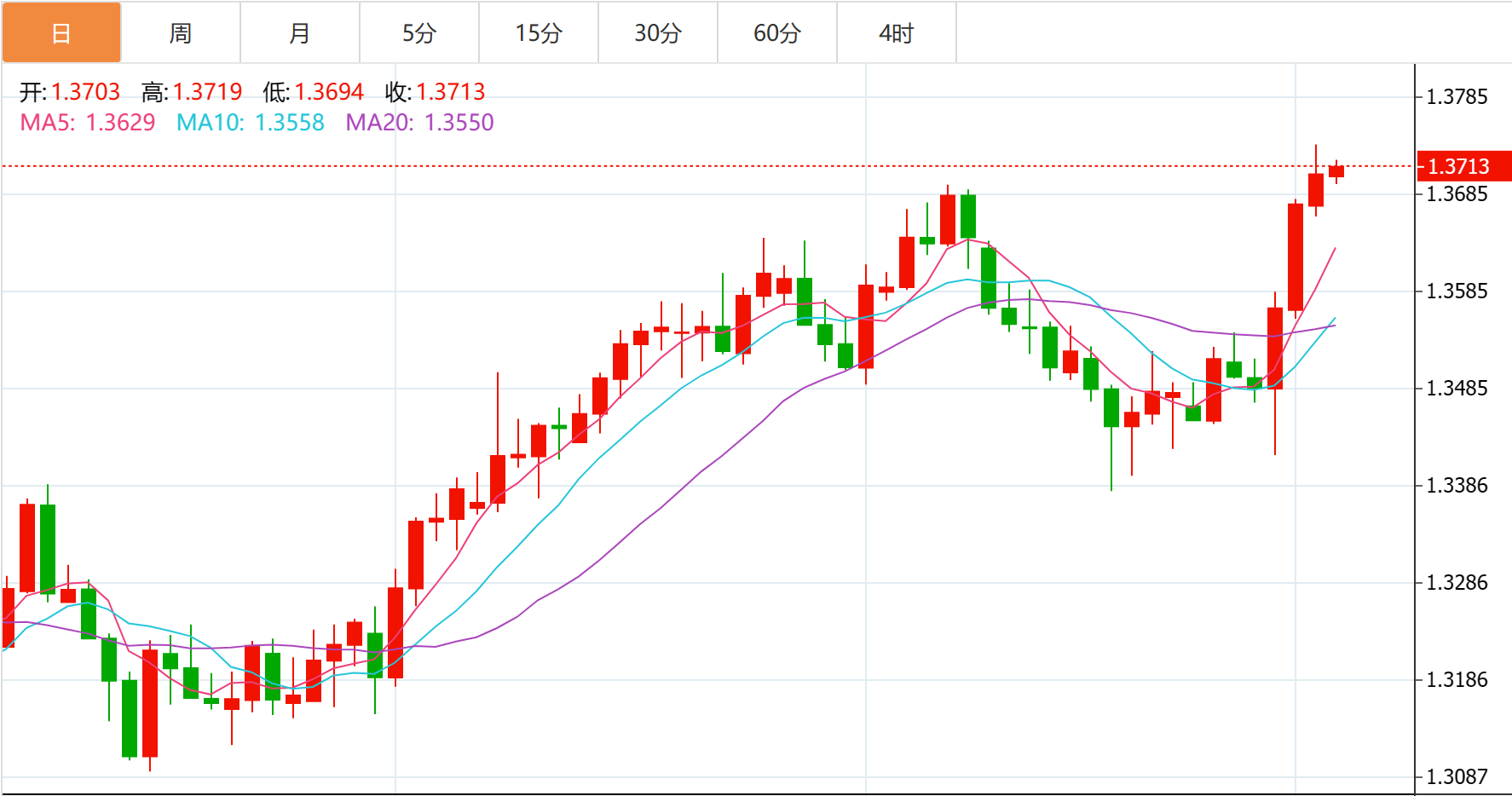The height and width of the screenshot is (796, 1512).
Task: Click the red current price tag 1.3713
Action: 1464,166
